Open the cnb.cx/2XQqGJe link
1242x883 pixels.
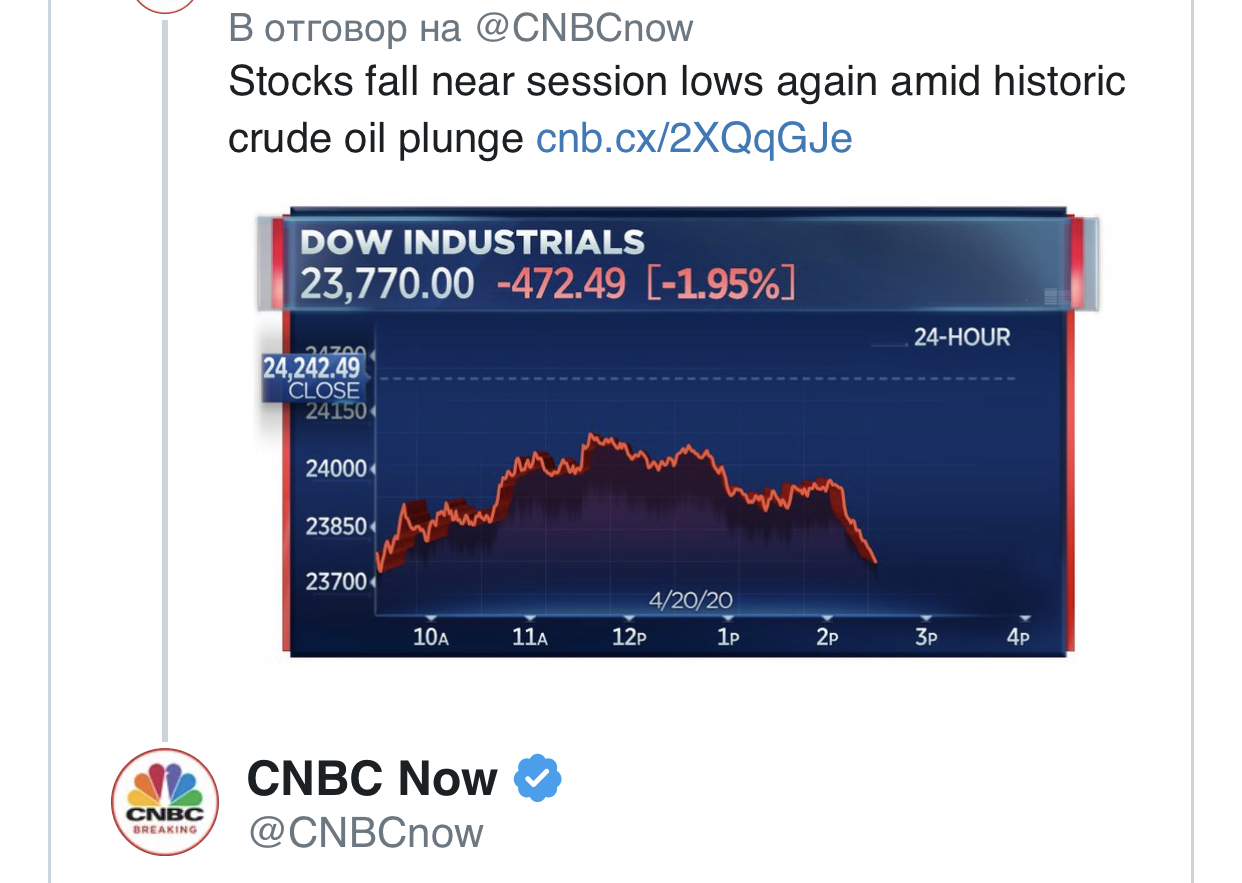[x=694, y=137]
